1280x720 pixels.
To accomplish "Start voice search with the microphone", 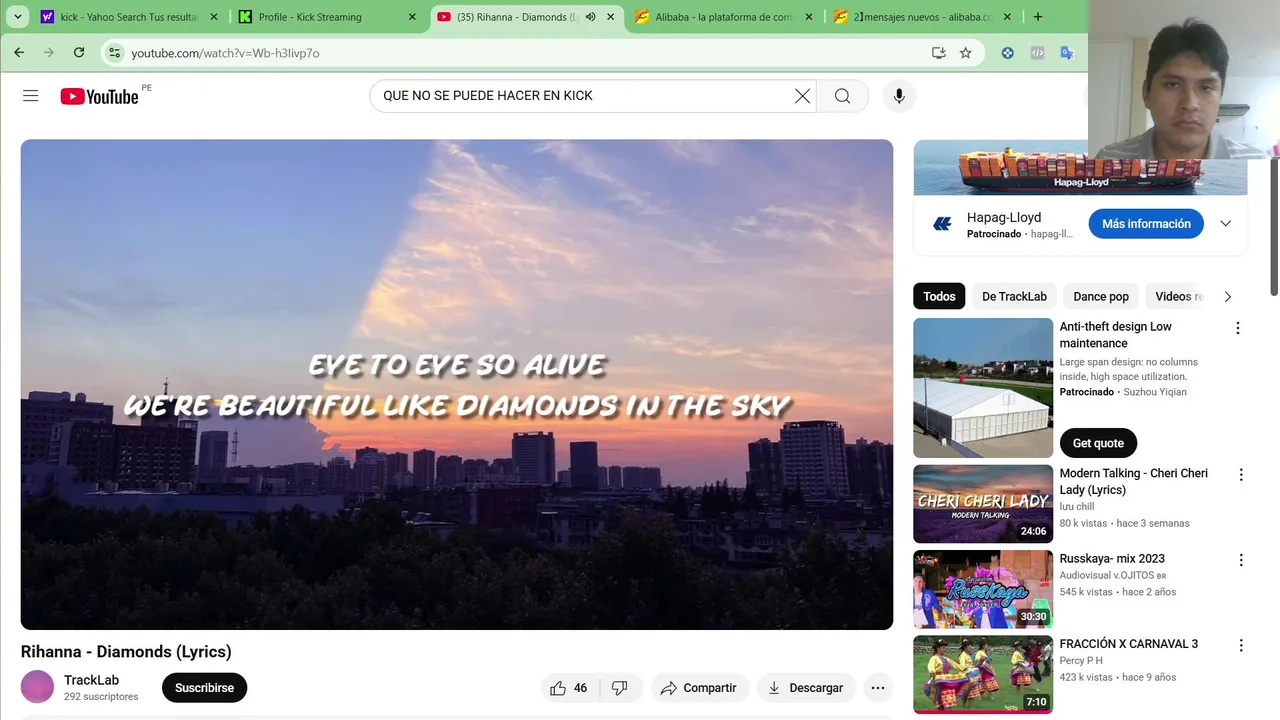I will pos(899,96).
